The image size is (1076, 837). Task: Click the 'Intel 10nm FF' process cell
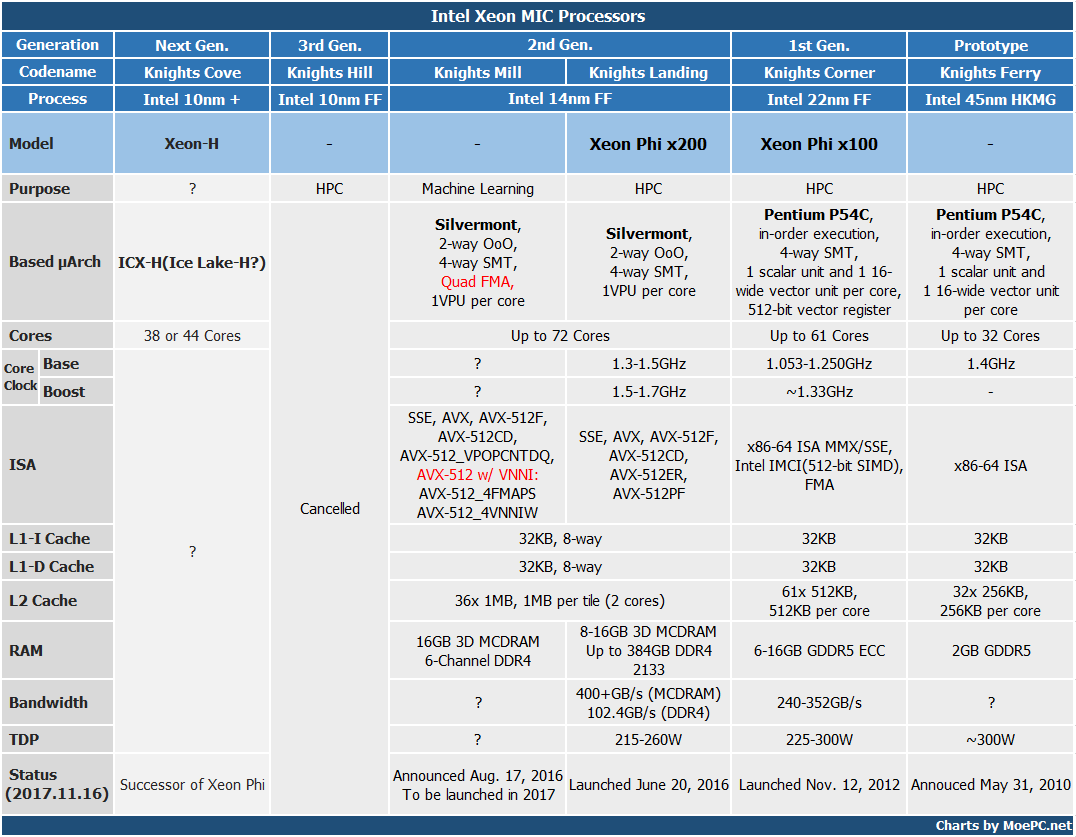pos(329,99)
